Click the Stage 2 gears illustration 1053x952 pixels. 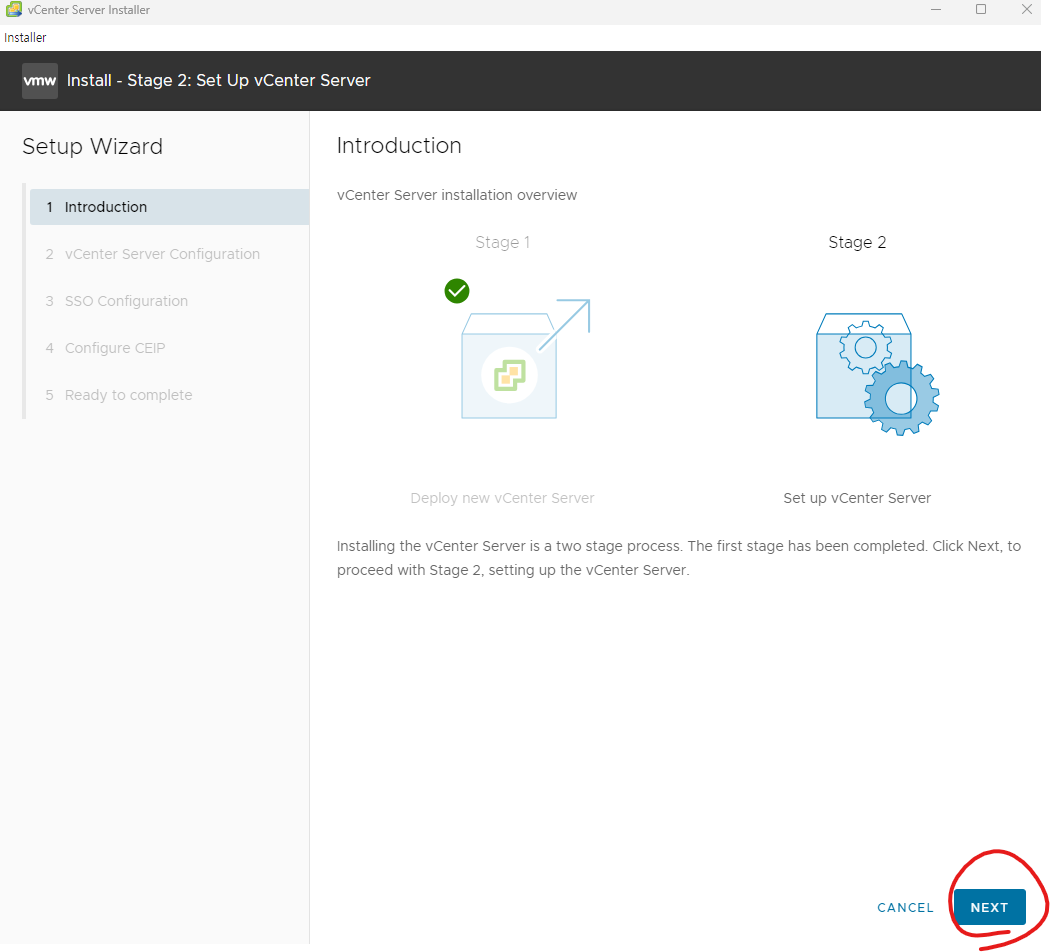tap(877, 373)
